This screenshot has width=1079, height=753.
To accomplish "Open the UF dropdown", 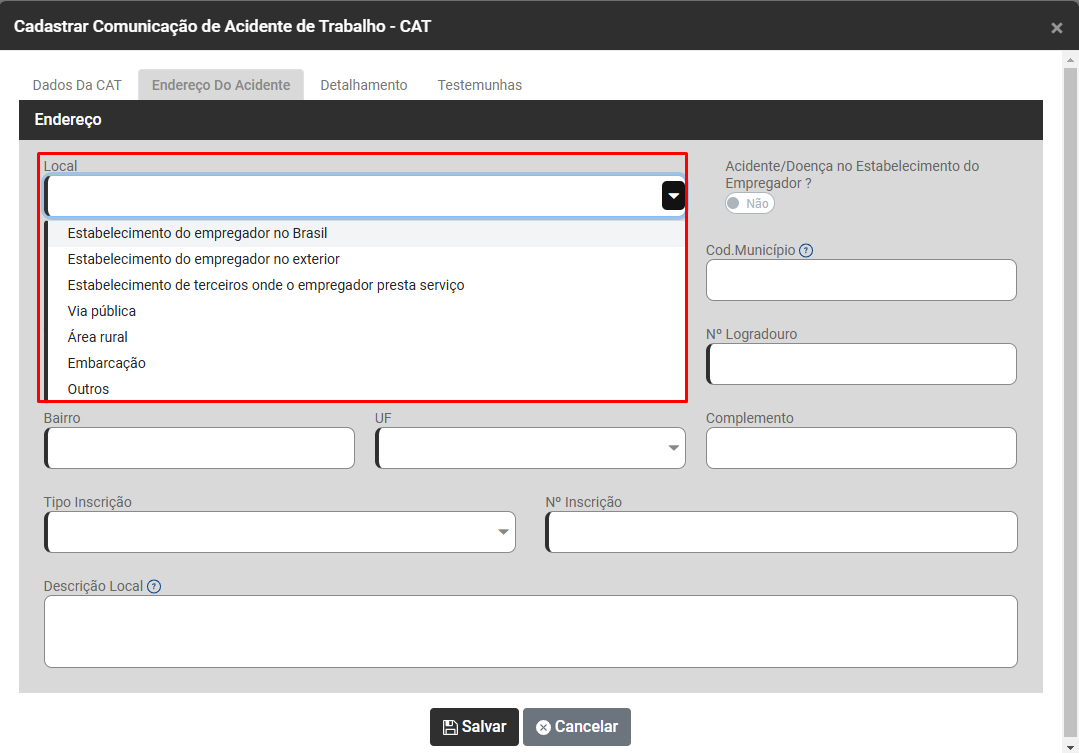I will (531, 448).
